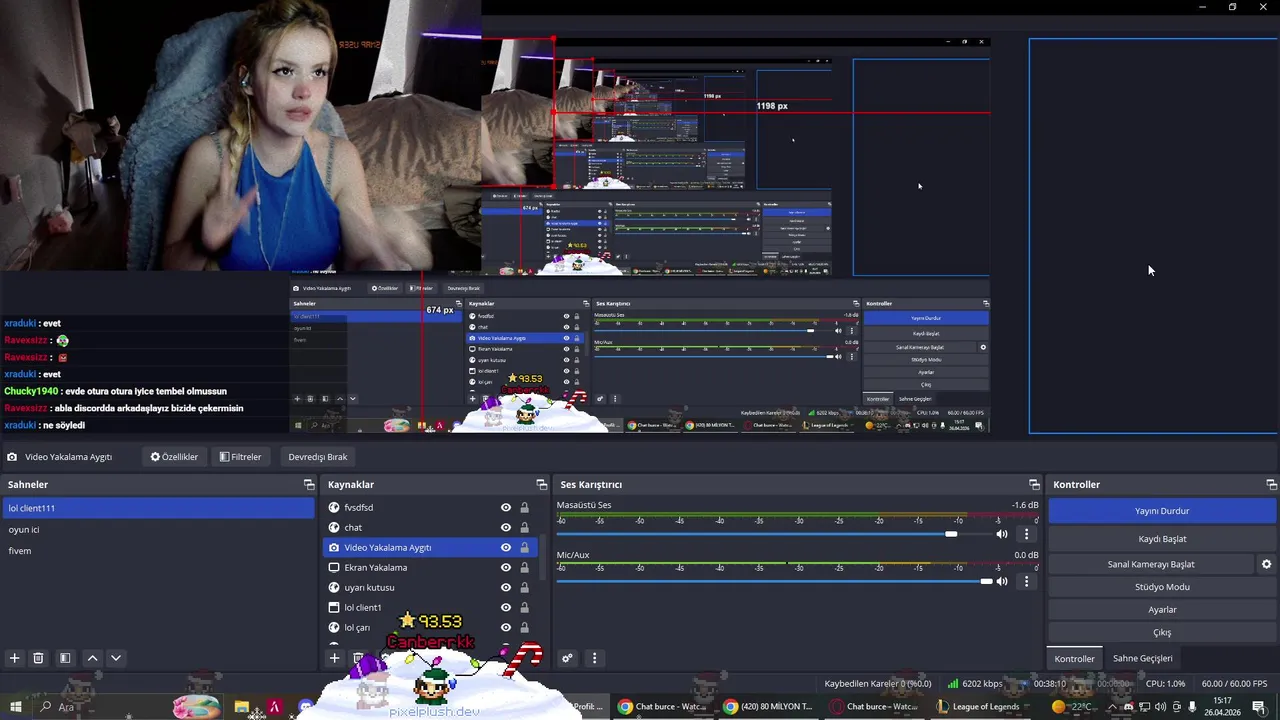The height and width of the screenshot is (720, 1280).
Task: Move scene up with arrow icon
Action: coord(92,658)
